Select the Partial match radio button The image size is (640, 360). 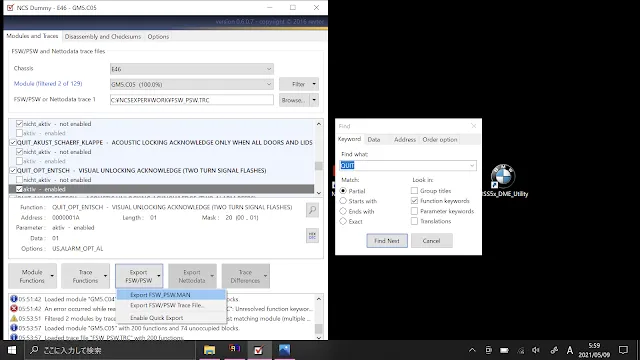pyautogui.click(x=343, y=191)
